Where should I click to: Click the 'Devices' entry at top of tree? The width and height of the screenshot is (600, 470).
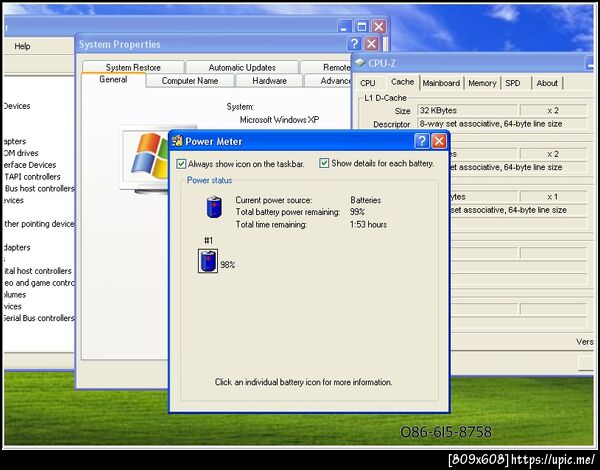[x=16, y=106]
